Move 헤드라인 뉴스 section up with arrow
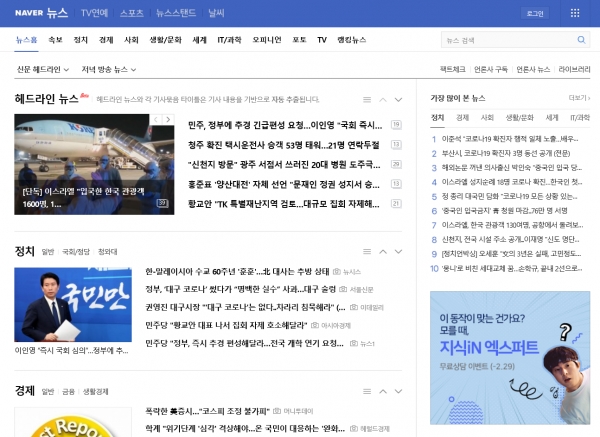The height and width of the screenshot is (437, 600). pos(383,99)
